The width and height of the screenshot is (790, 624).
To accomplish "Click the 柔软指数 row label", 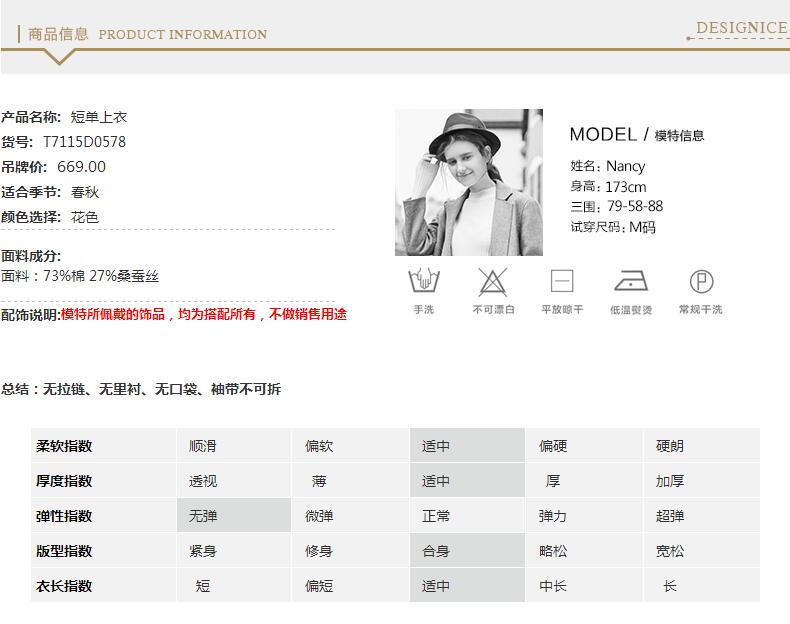I will 64,446.
